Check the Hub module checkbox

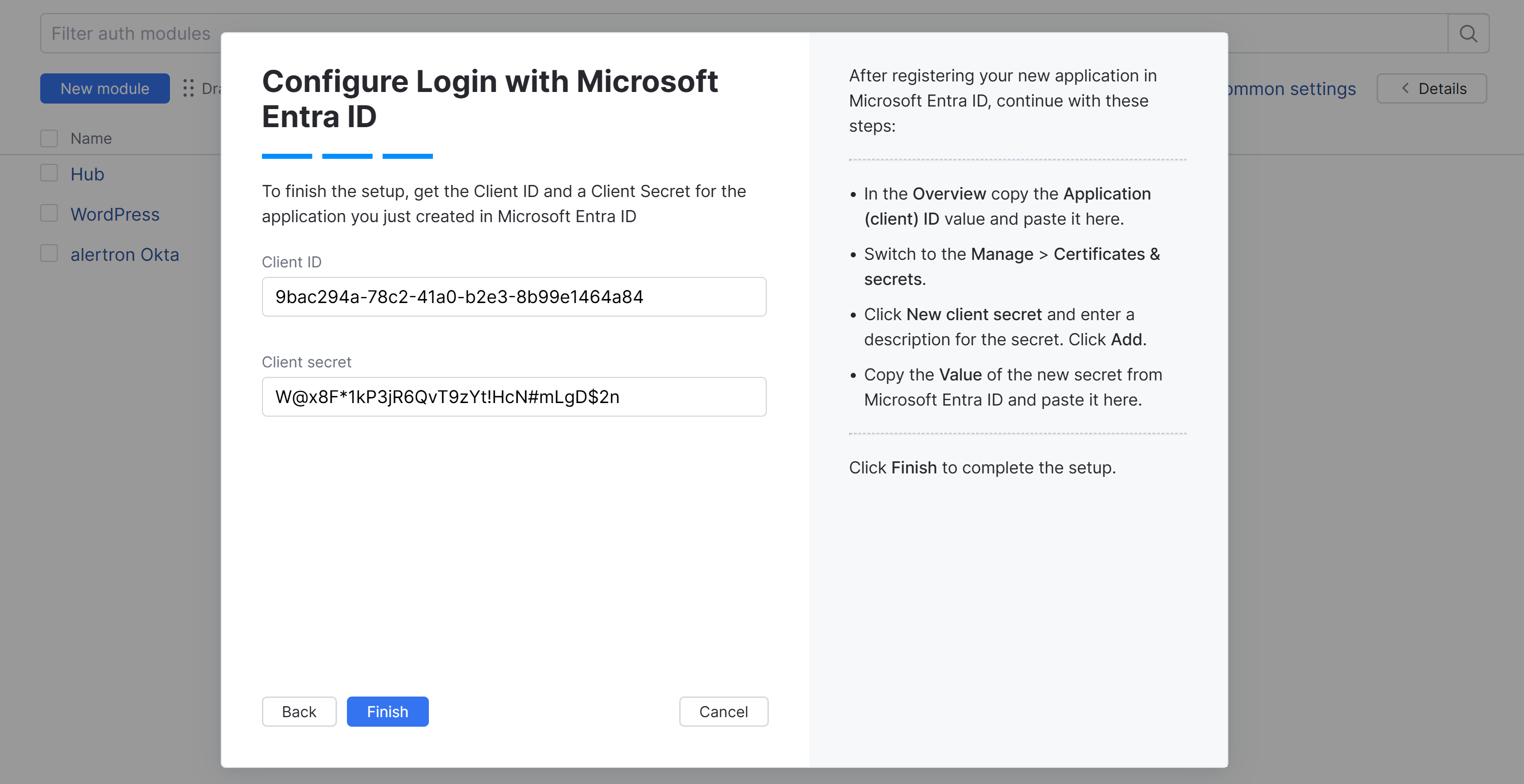[x=49, y=173]
